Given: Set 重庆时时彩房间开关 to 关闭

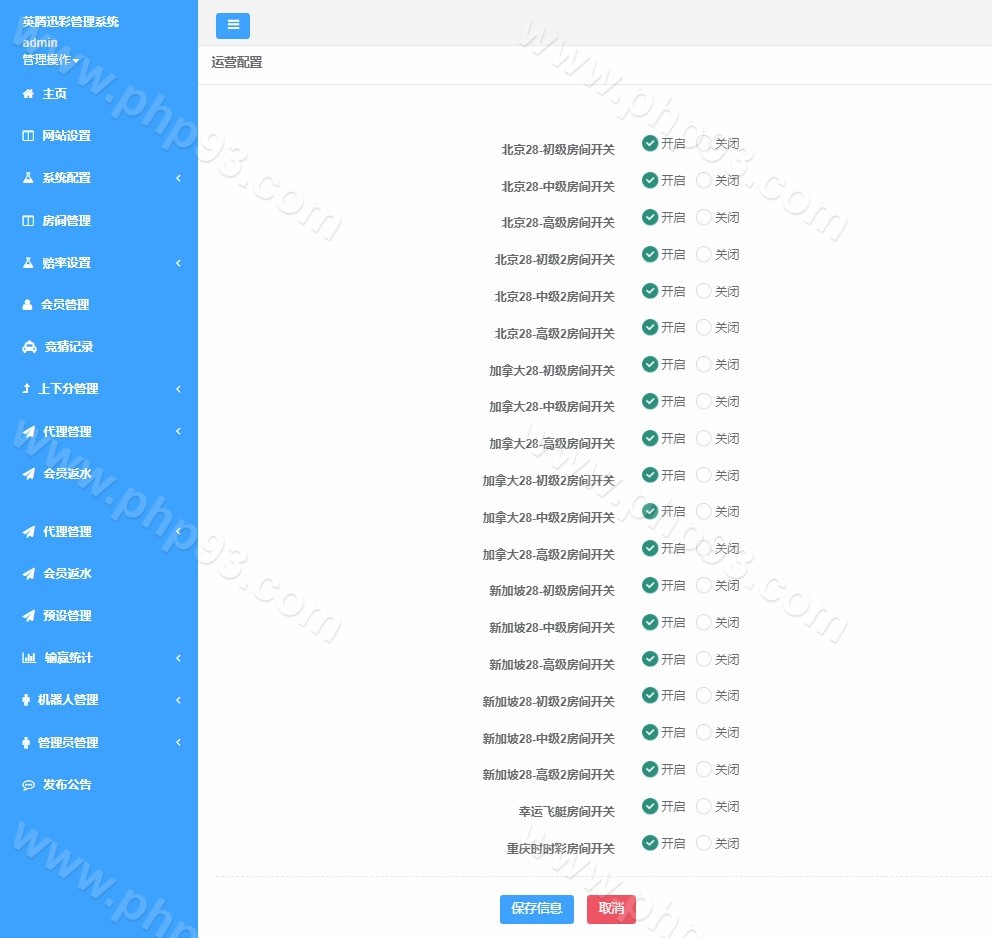Looking at the screenshot, I should click(704, 843).
